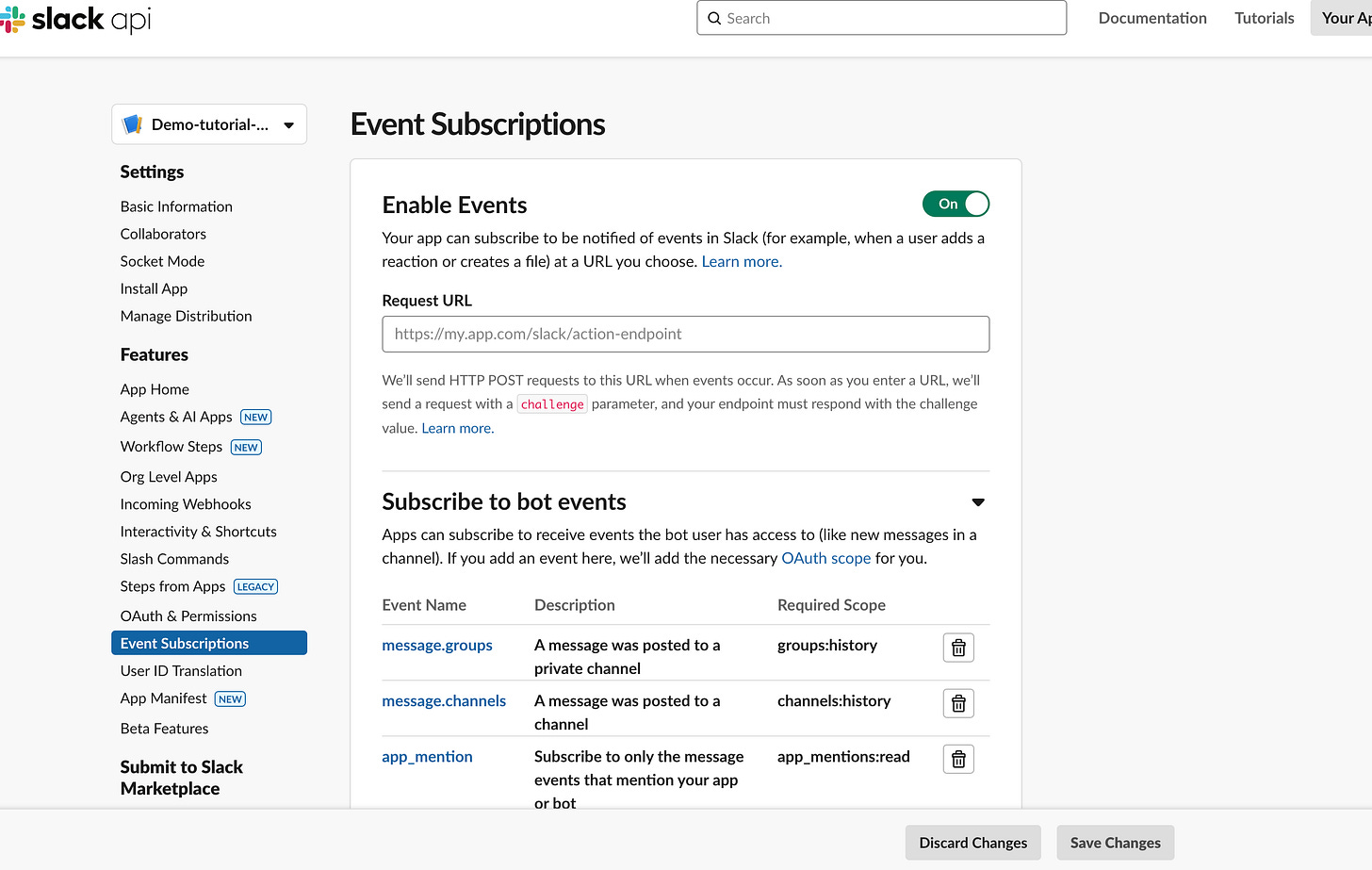
Task: Open Documentation in top navigation
Action: point(1152,18)
